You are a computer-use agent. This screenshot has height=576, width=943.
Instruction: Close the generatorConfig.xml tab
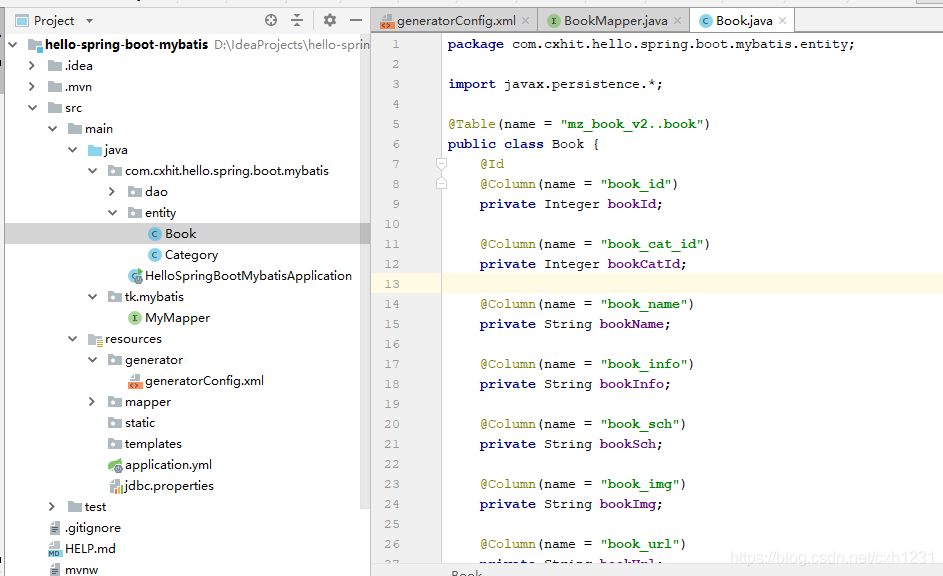[526, 20]
